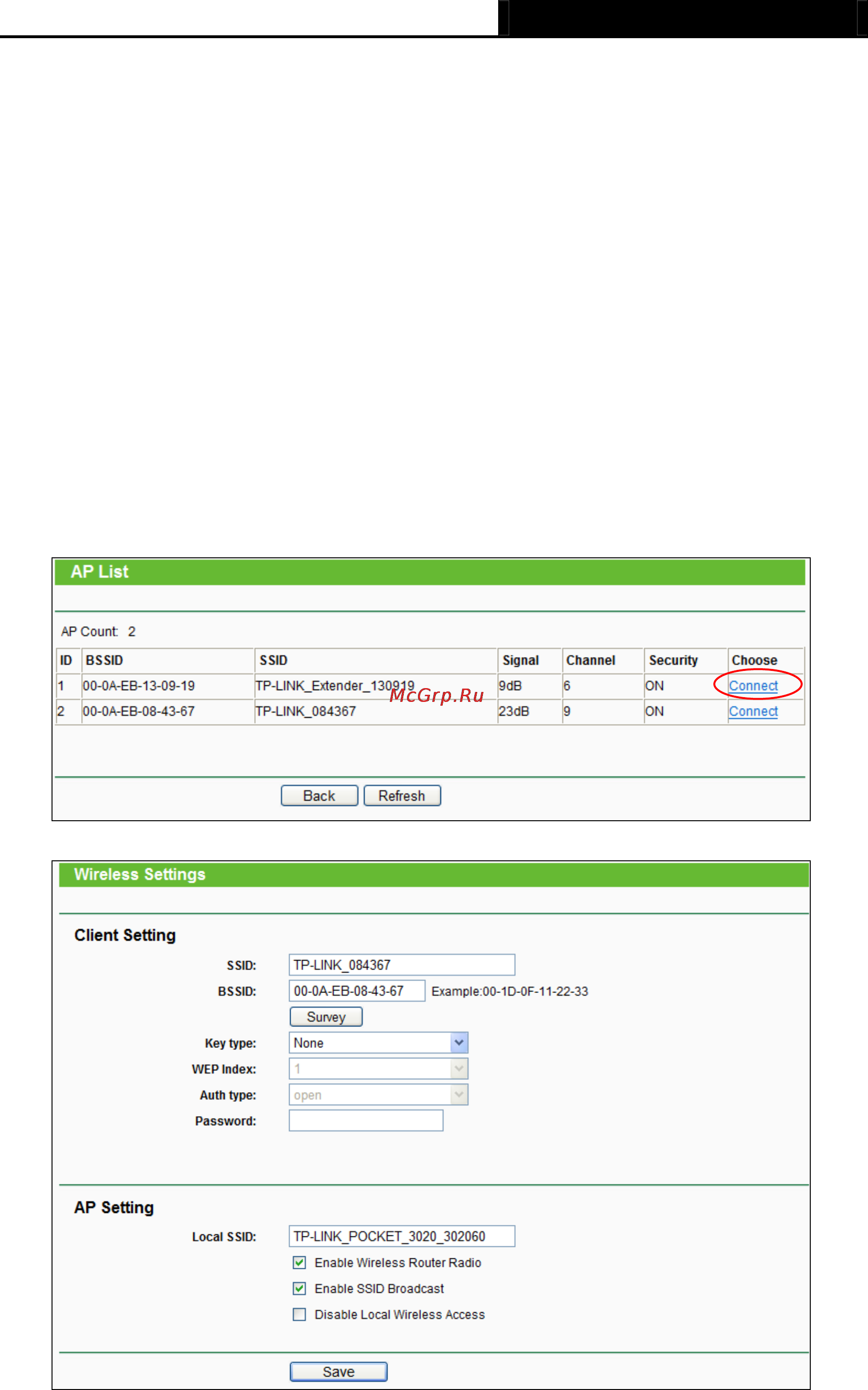The height and width of the screenshot is (1390, 868).
Task: Toggle Enable SSID Broadcast checkbox
Action: click(299, 1288)
